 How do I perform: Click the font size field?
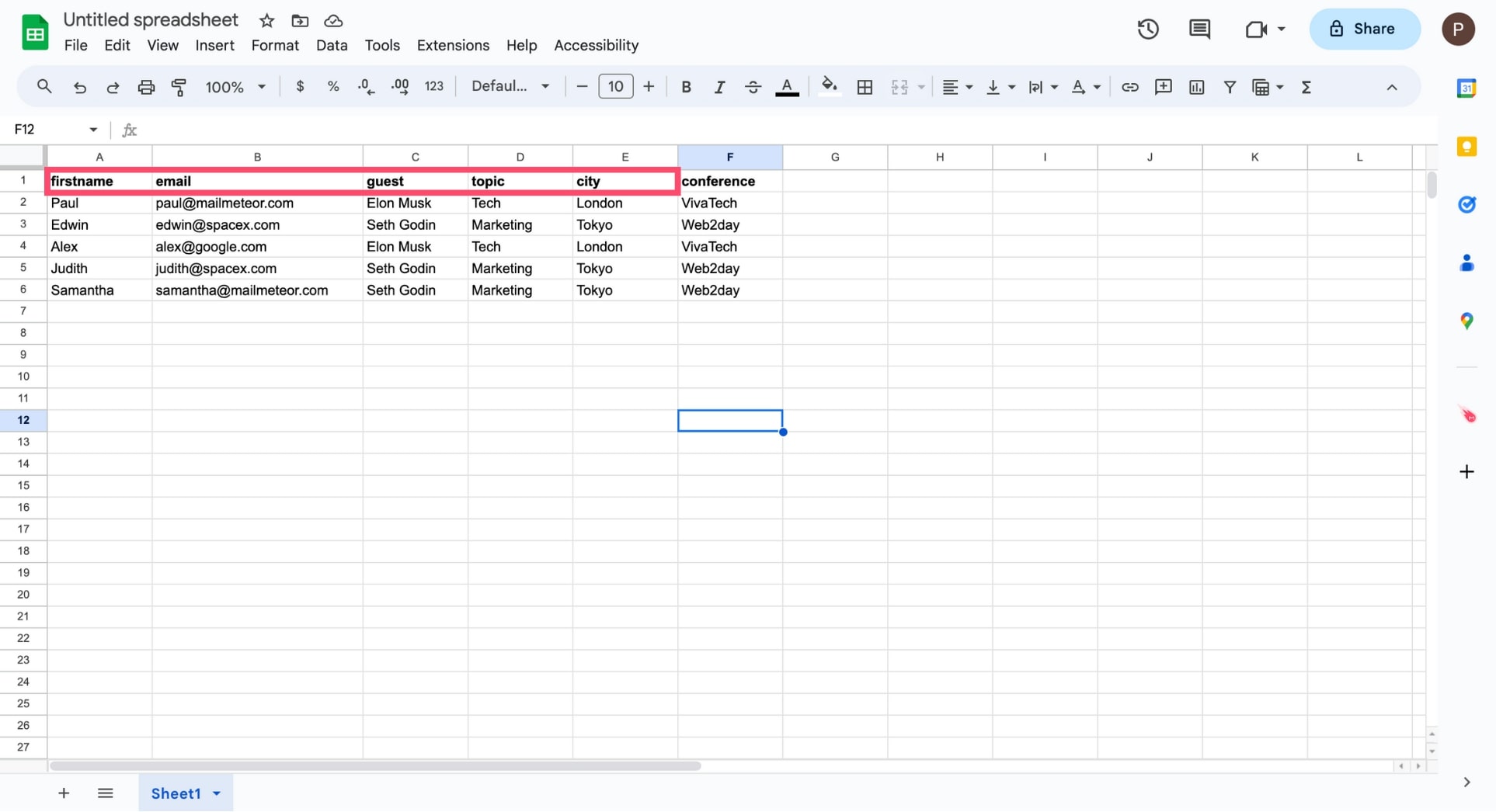click(x=615, y=86)
